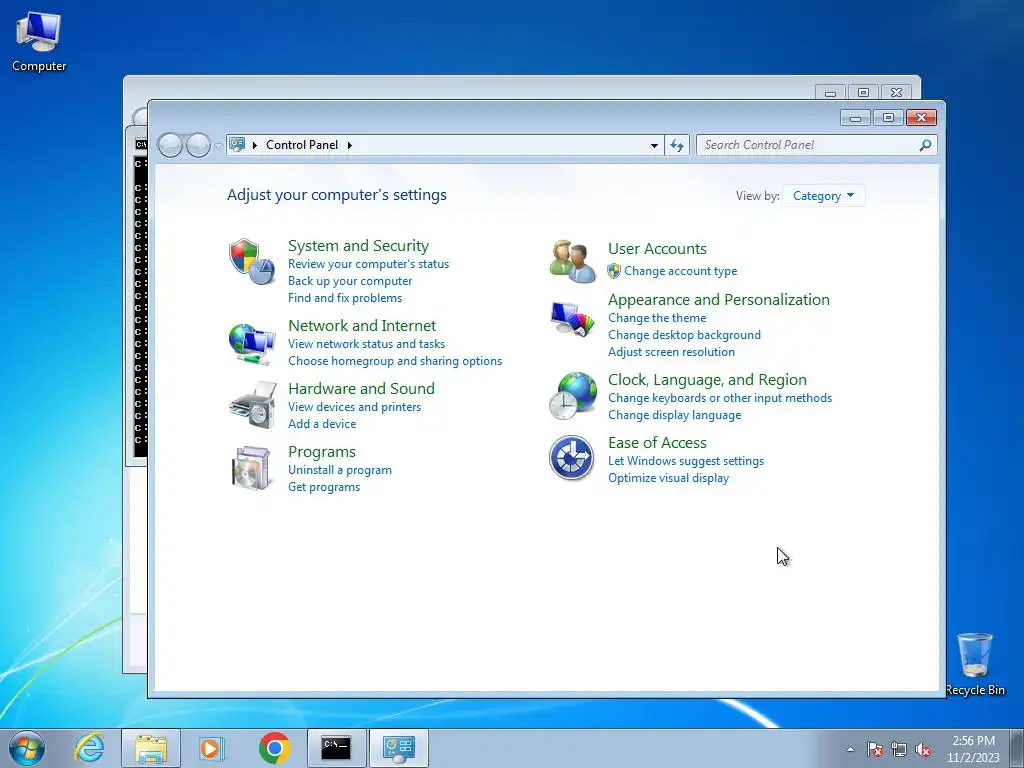Click Back up your computer
The height and width of the screenshot is (768, 1024).
[x=350, y=281]
